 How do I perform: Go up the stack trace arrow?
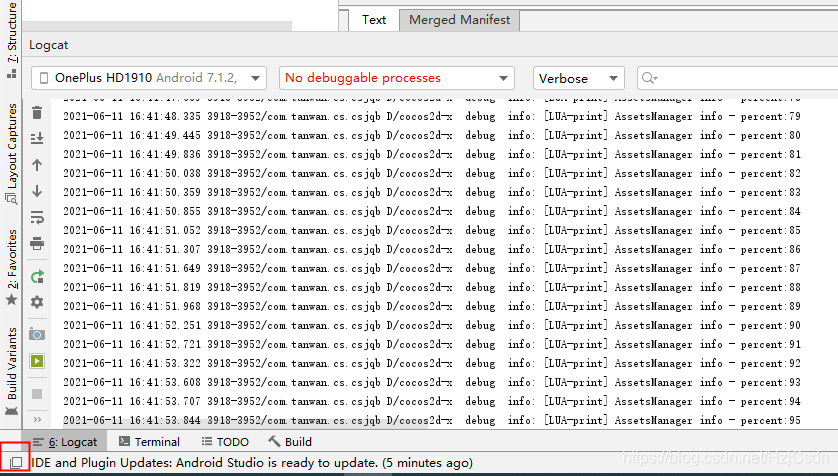point(37,165)
